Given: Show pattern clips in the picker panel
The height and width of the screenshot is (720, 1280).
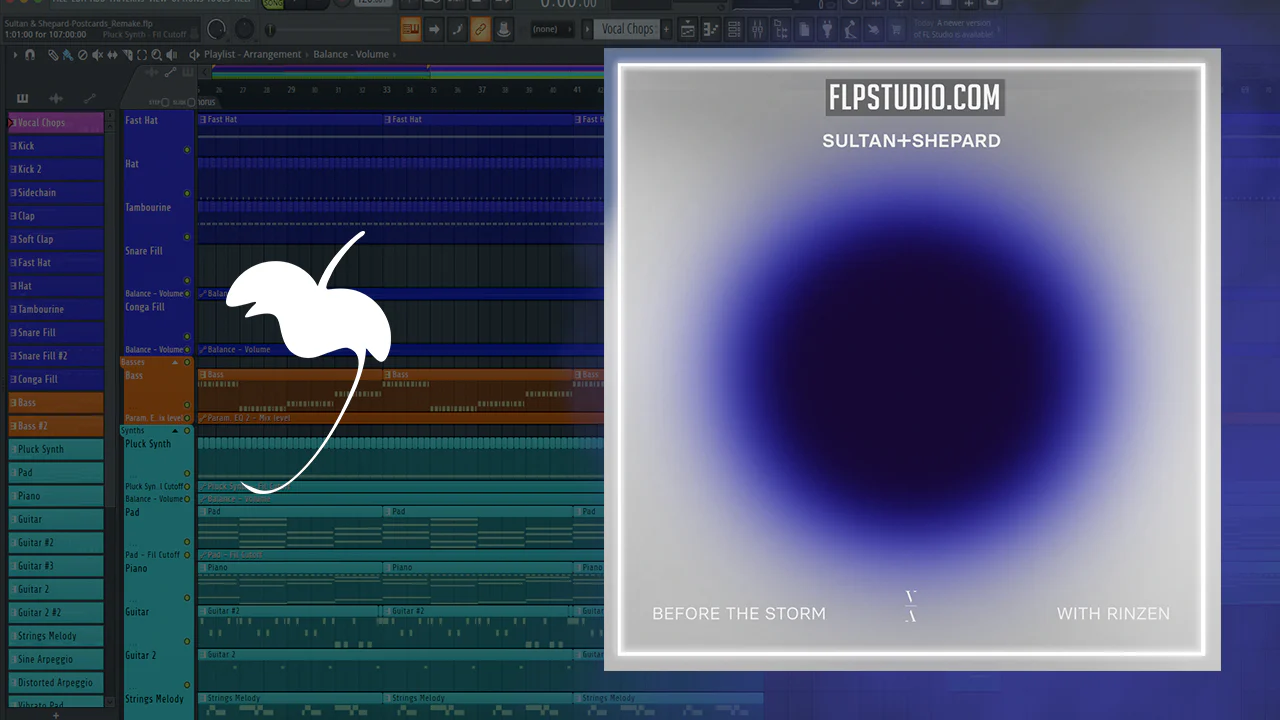Looking at the screenshot, I should coord(23,98).
